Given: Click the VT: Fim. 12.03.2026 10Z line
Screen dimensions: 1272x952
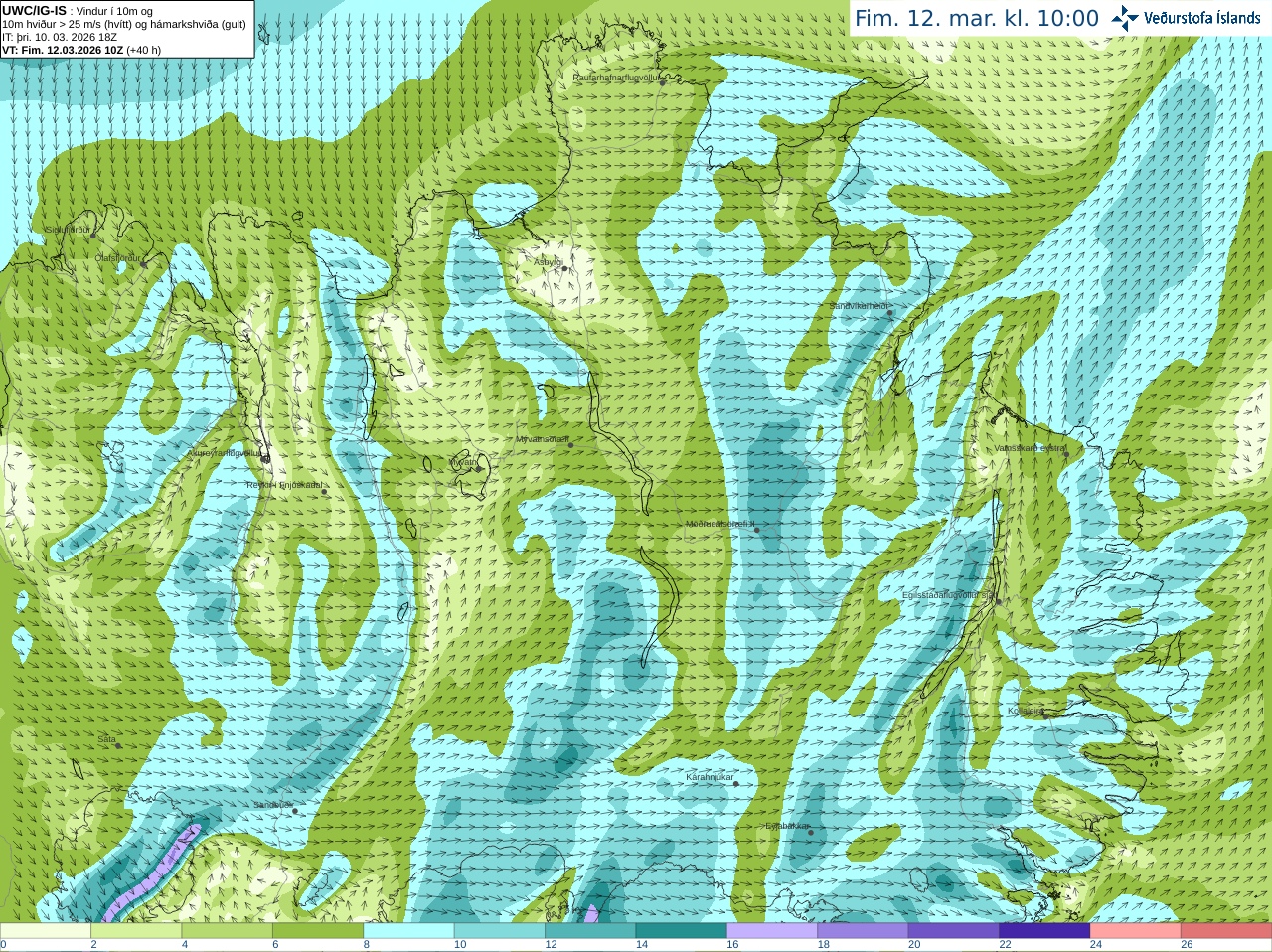Looking at the screenshot, I should point(81,50).
